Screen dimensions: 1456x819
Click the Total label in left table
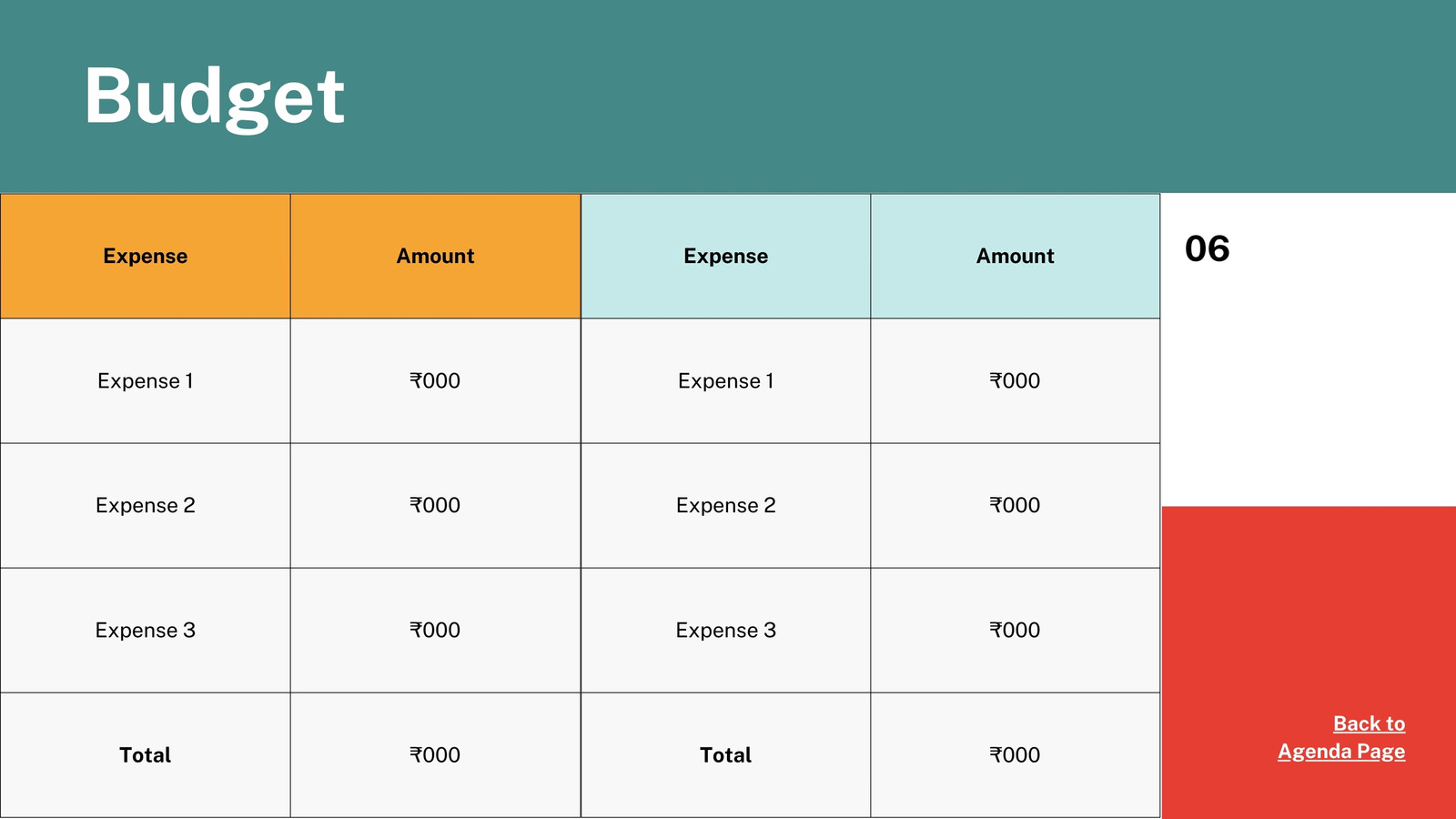pos(146,755)
